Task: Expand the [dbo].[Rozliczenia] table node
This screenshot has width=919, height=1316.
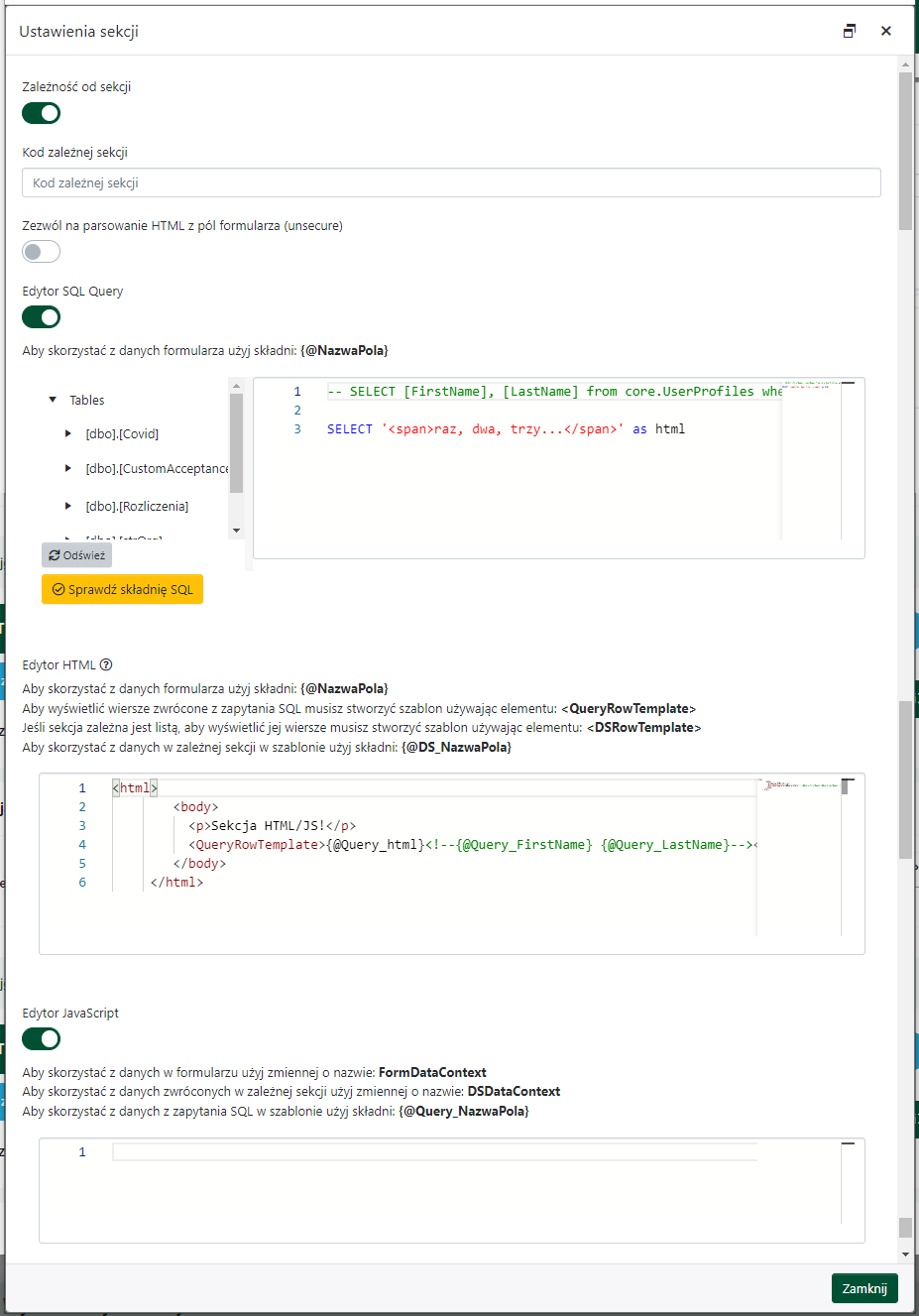Action: [x=67, y=506]
